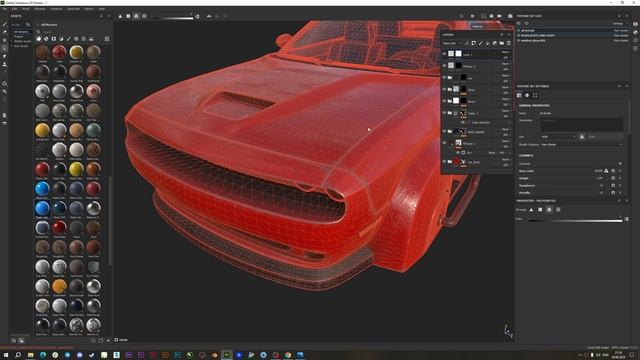Delete layer trash icon in Layers toolbar
Screen dimensions: 640x360
tap(509, 43)
